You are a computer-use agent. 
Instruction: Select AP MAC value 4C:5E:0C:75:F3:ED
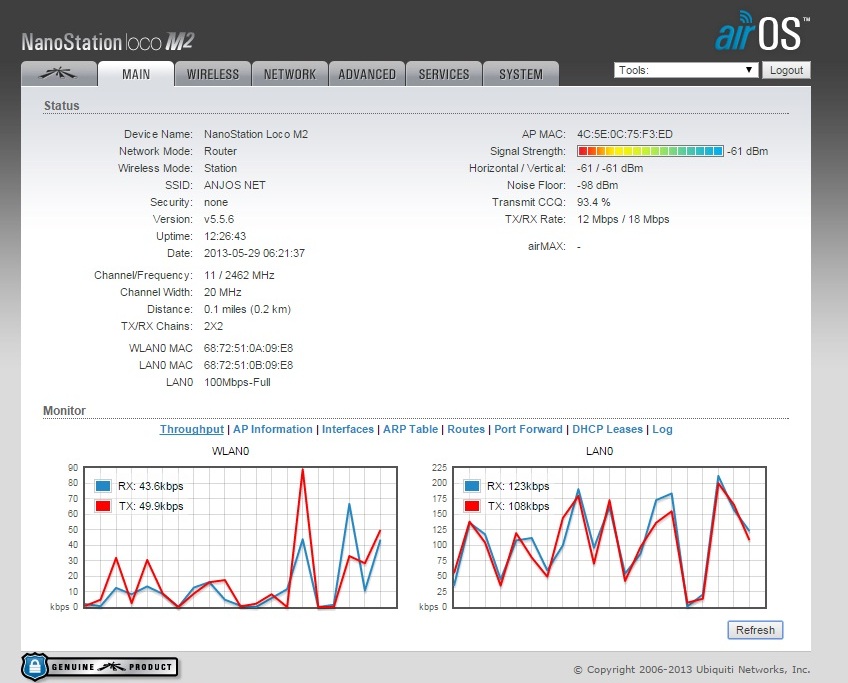coord(625,134)
